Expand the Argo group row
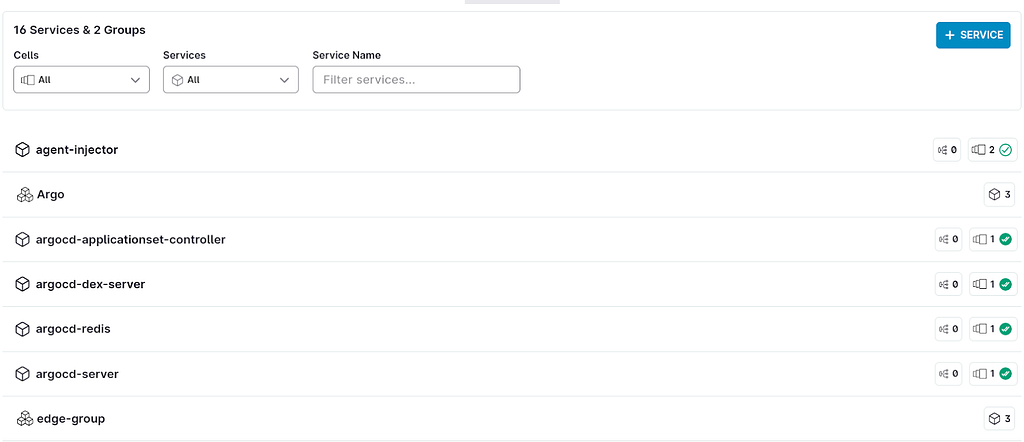1024x442 pixels. point(512,195)
